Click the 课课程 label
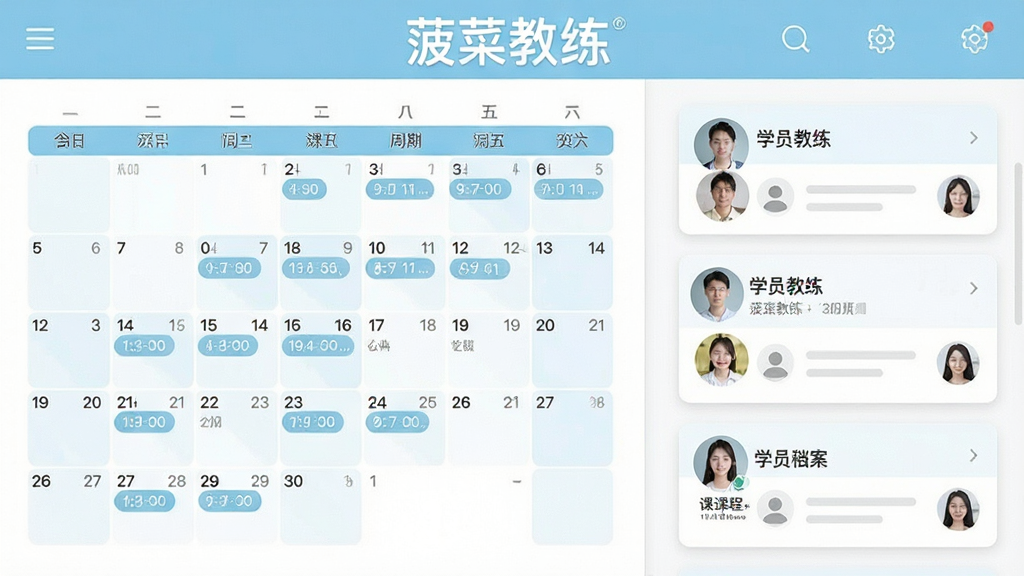The image size is (1024, 576). pyautogui.click(x=724, y=504)
